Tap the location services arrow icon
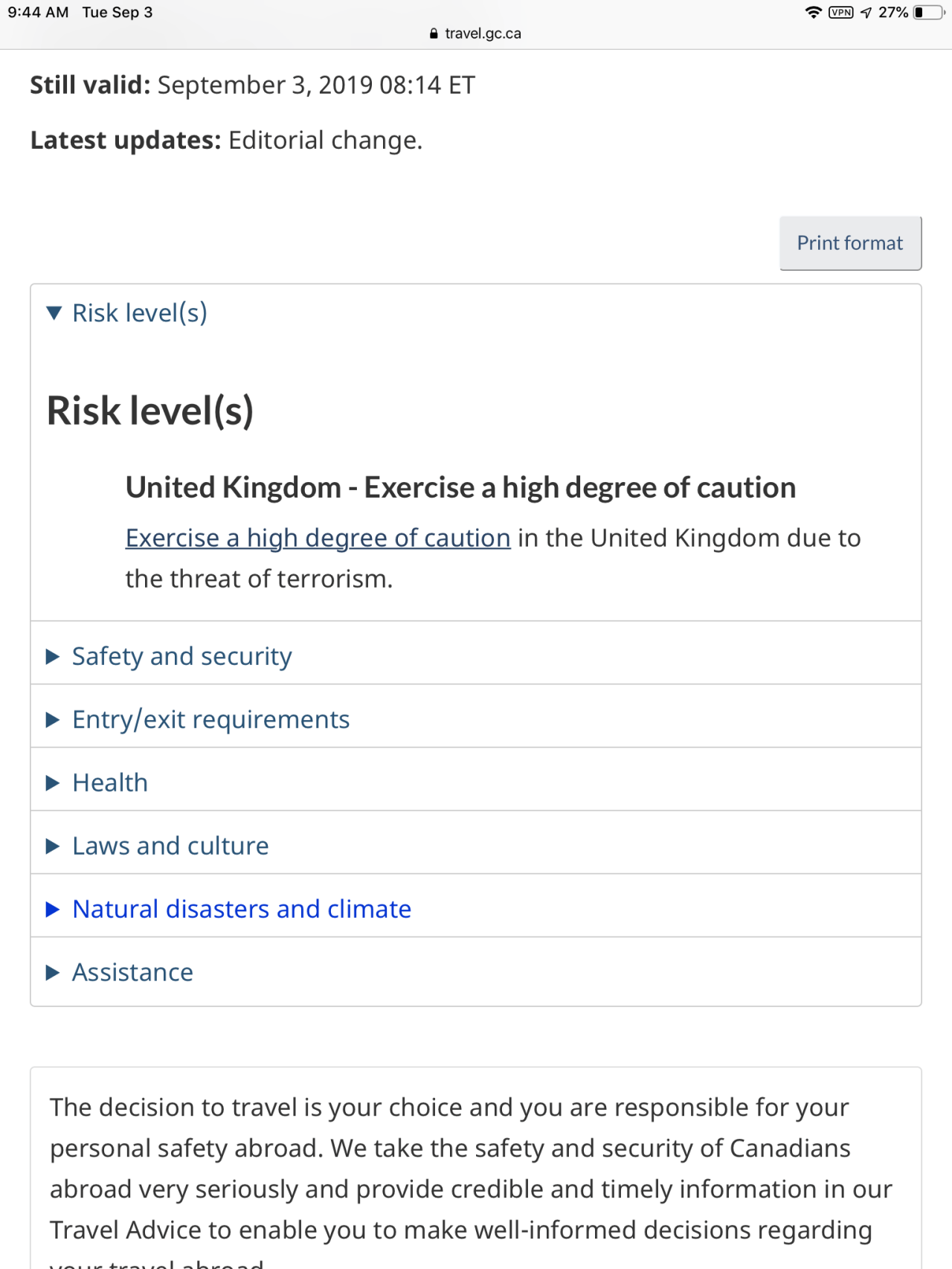 (866, 13)
